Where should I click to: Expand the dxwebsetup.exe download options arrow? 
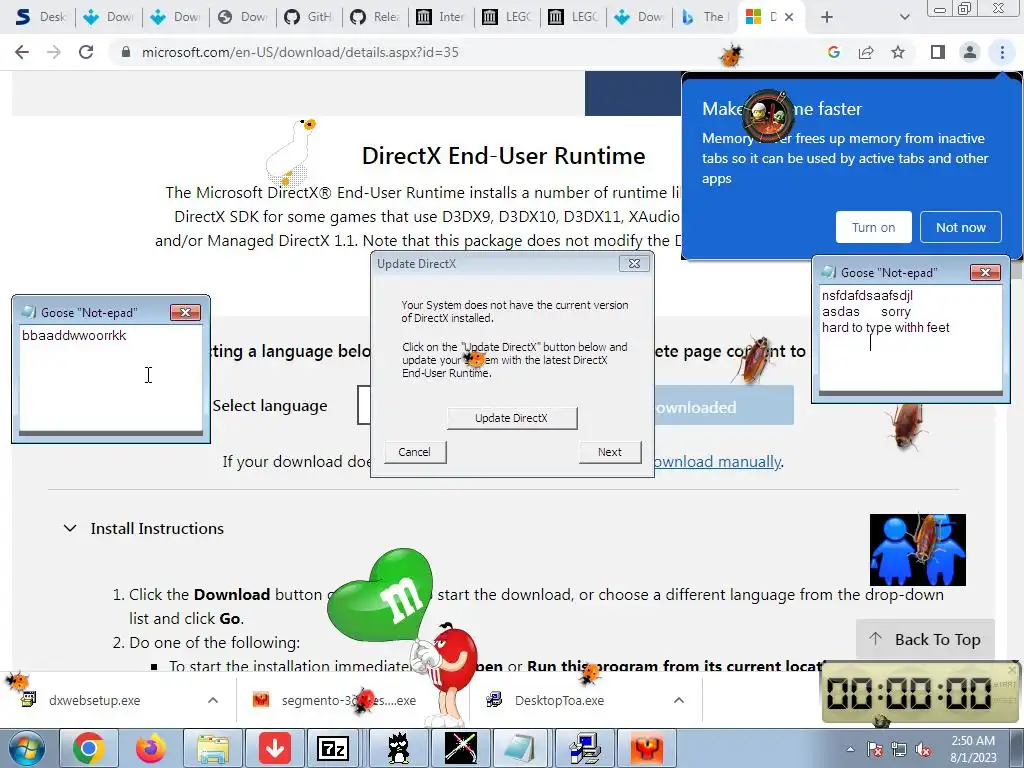coord(213,700)
